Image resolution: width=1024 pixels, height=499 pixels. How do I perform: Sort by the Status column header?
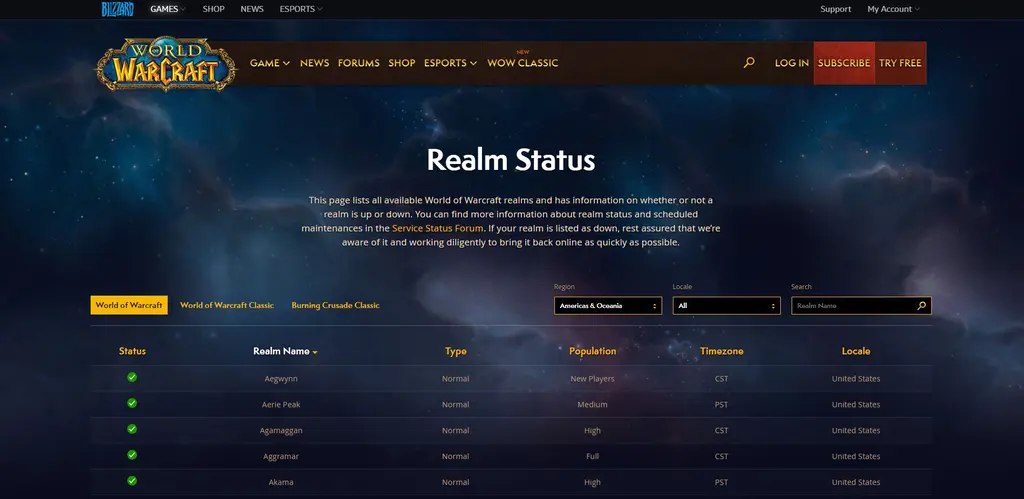click(x=133, y=351)
